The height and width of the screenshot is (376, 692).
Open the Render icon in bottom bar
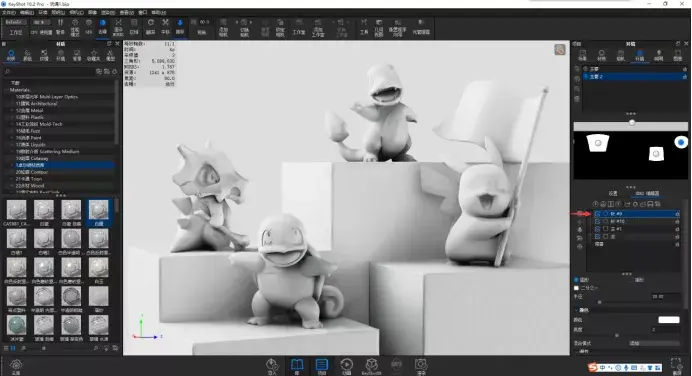click(421, 366)
